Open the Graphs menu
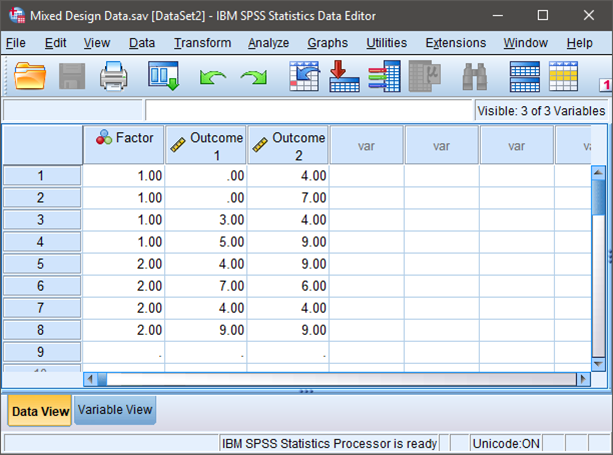 328,43
